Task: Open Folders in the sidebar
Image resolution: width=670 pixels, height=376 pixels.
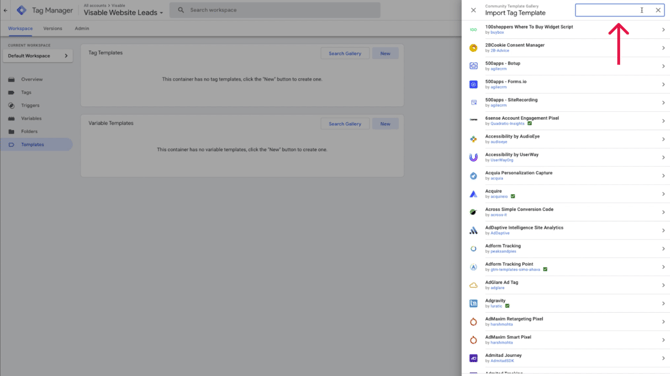Action: (x=29, y=132)
